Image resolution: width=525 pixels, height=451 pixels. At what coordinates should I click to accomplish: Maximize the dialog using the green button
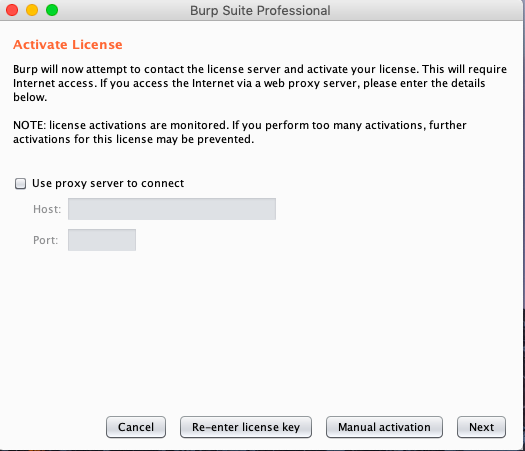pos(52,10)
